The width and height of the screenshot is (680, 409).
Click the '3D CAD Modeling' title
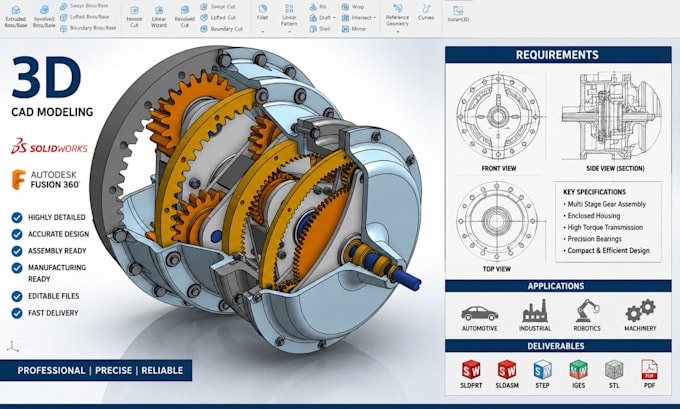52,86
